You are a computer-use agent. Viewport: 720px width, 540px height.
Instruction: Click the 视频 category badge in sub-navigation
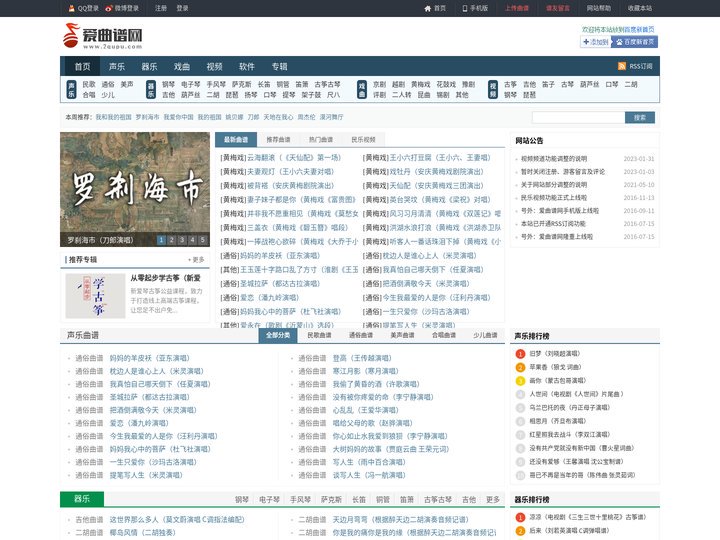(493, 89)
